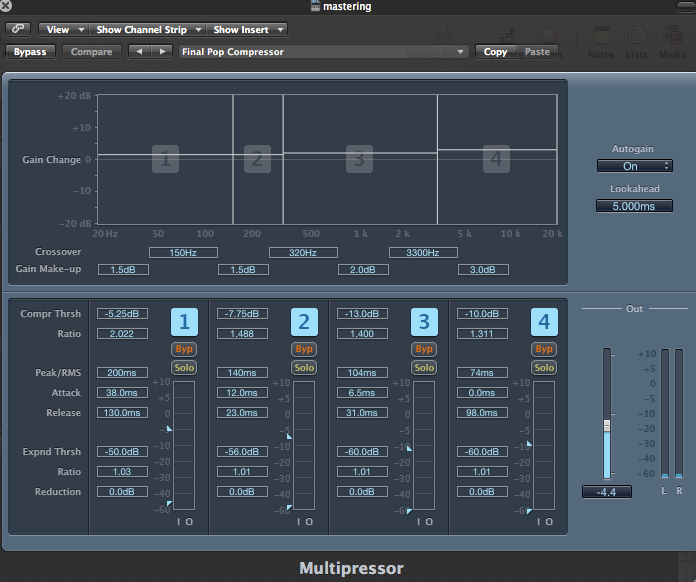Solo band 2

click(304, 368)
